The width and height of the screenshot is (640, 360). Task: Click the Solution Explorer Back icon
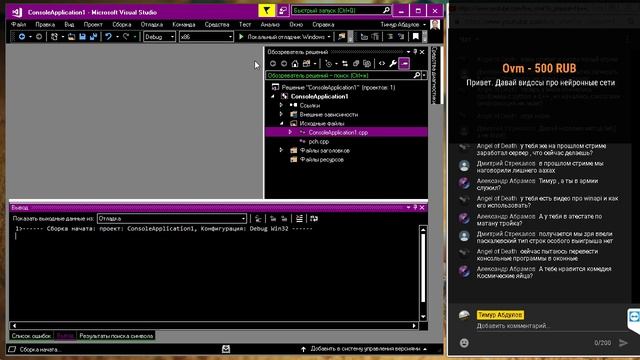click(273, 64)
